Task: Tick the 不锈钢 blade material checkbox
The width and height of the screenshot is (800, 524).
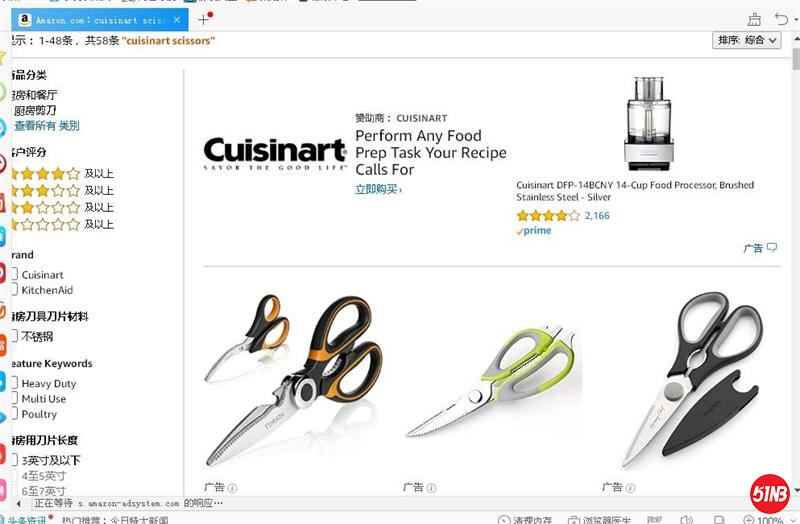Action: click(14, 336)
